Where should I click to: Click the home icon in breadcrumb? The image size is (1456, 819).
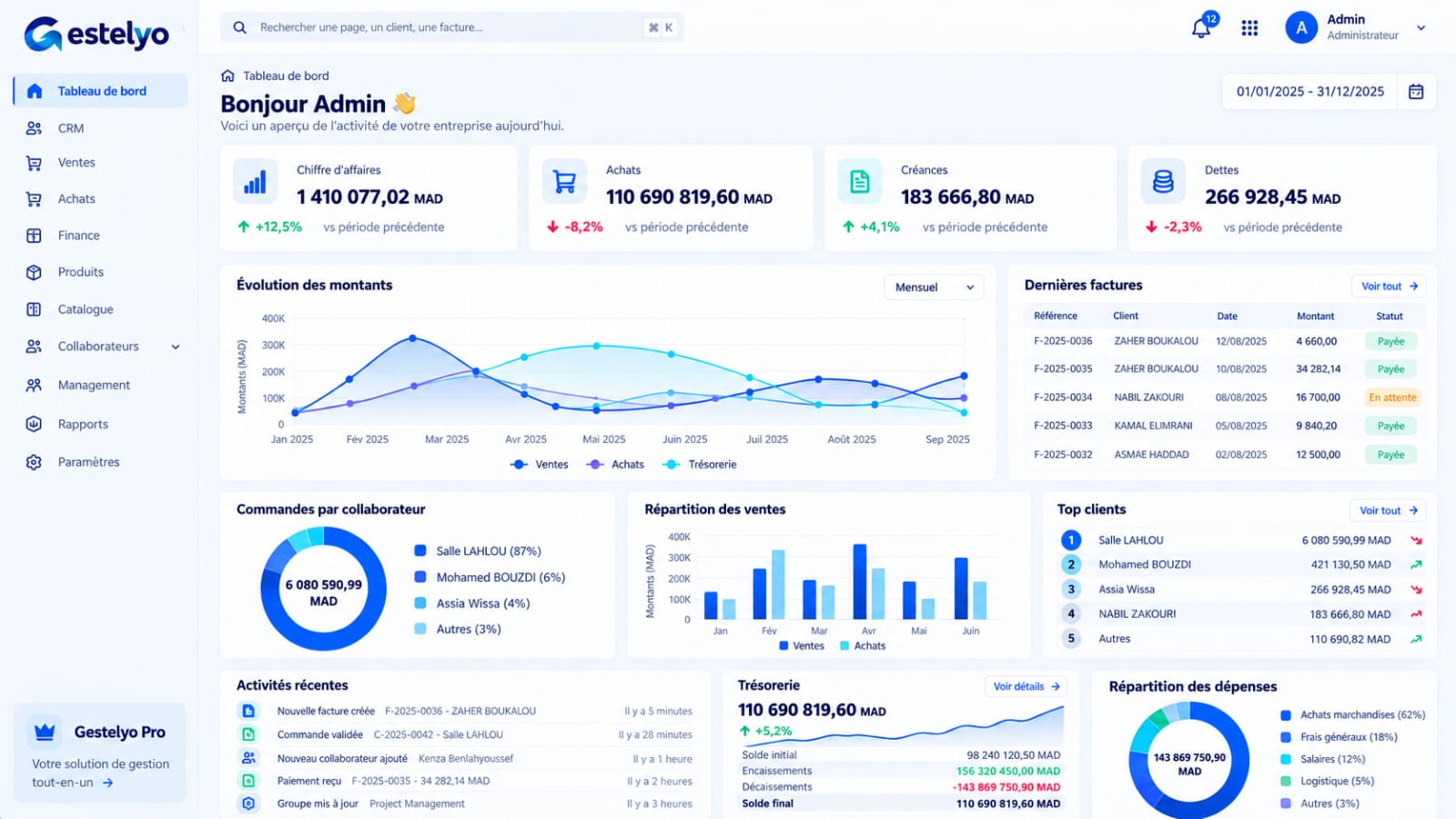[227, 76]
